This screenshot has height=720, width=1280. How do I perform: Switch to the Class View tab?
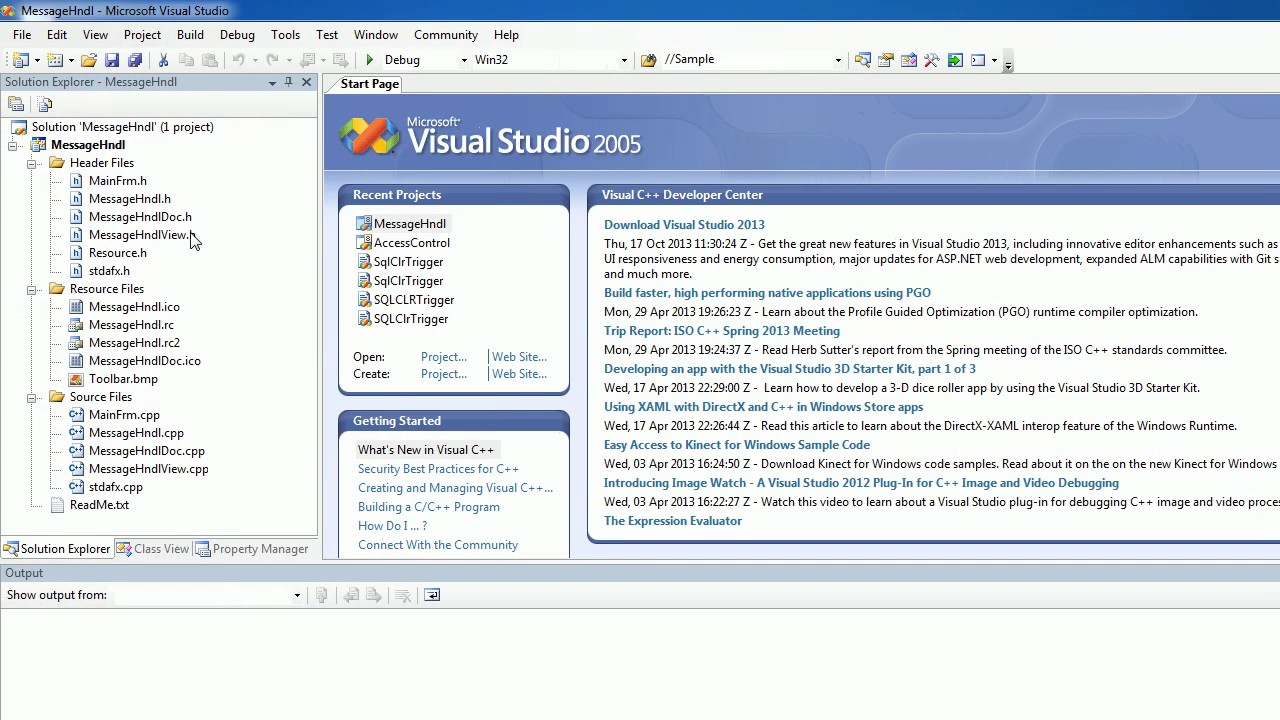point(153,549)
